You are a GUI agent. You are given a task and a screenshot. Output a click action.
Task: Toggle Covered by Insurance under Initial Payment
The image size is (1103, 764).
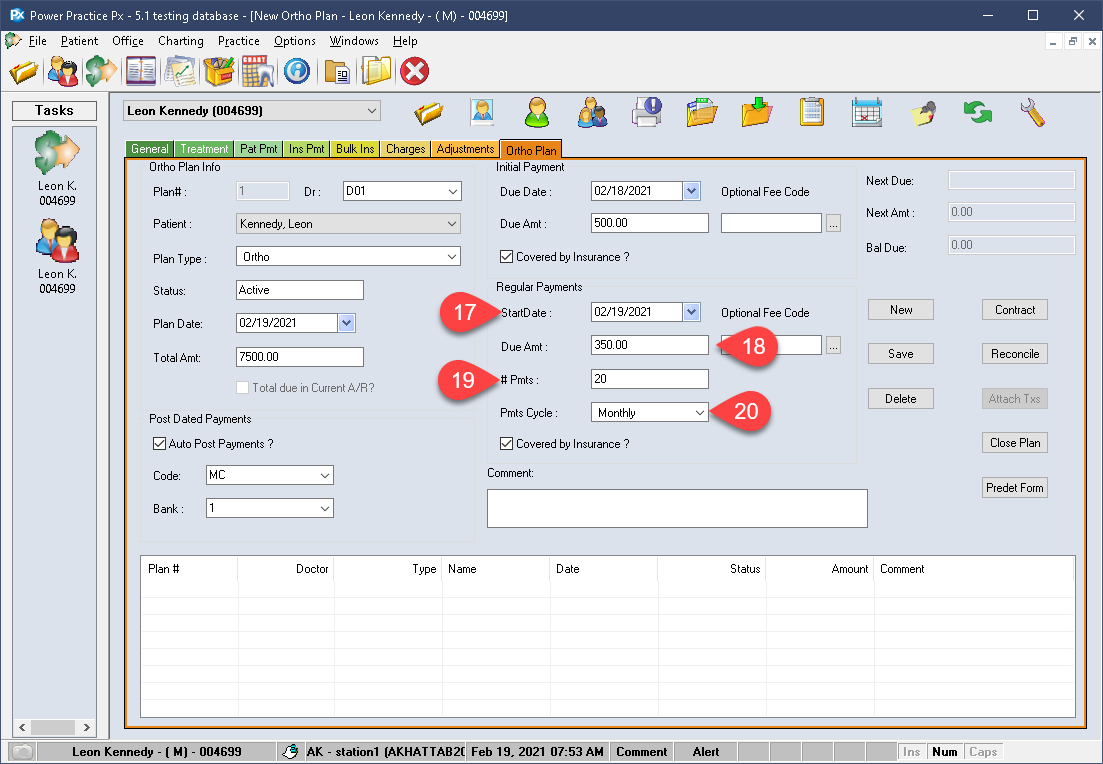[506, 257]
